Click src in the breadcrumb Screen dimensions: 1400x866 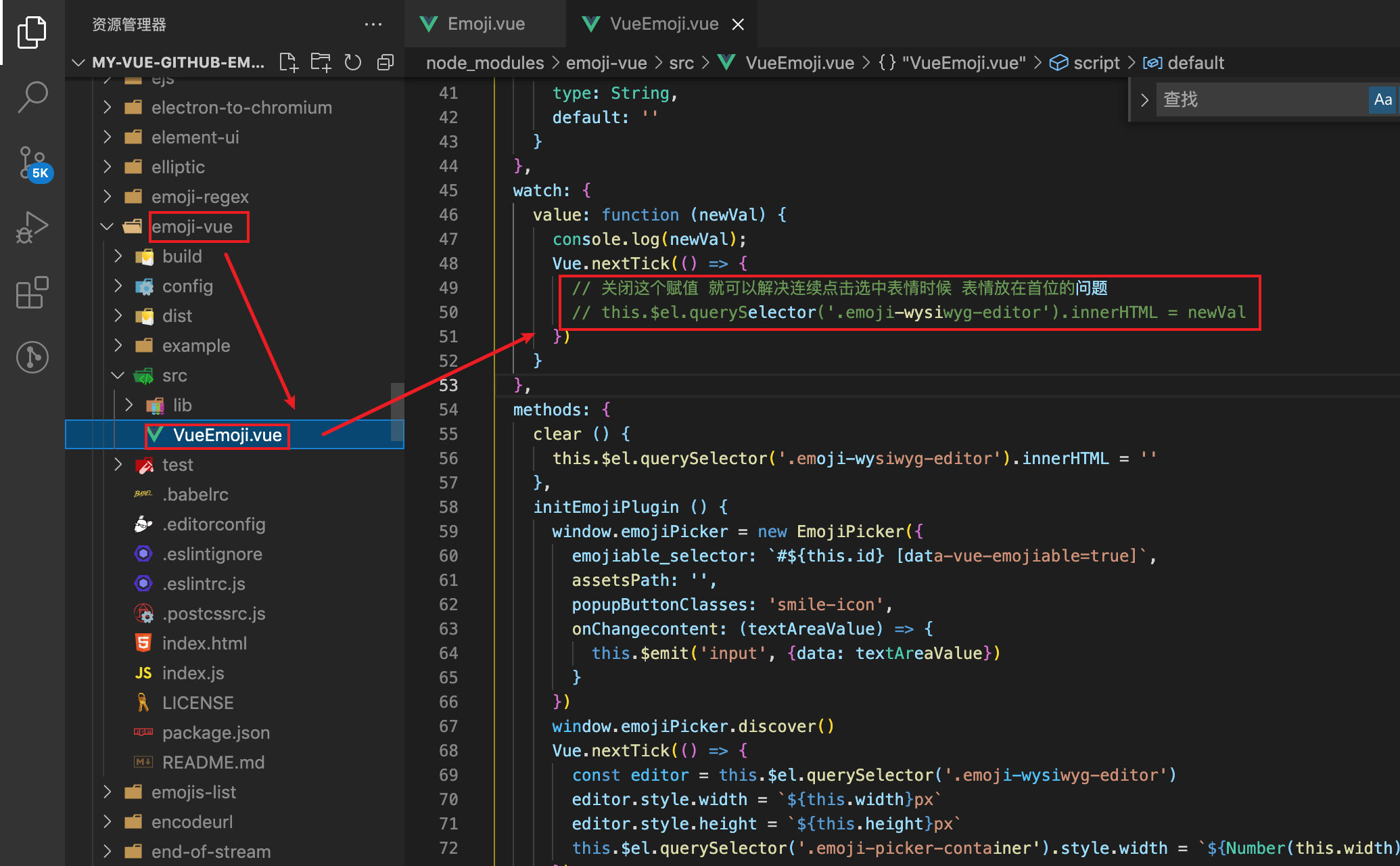(x=681, y=63)
